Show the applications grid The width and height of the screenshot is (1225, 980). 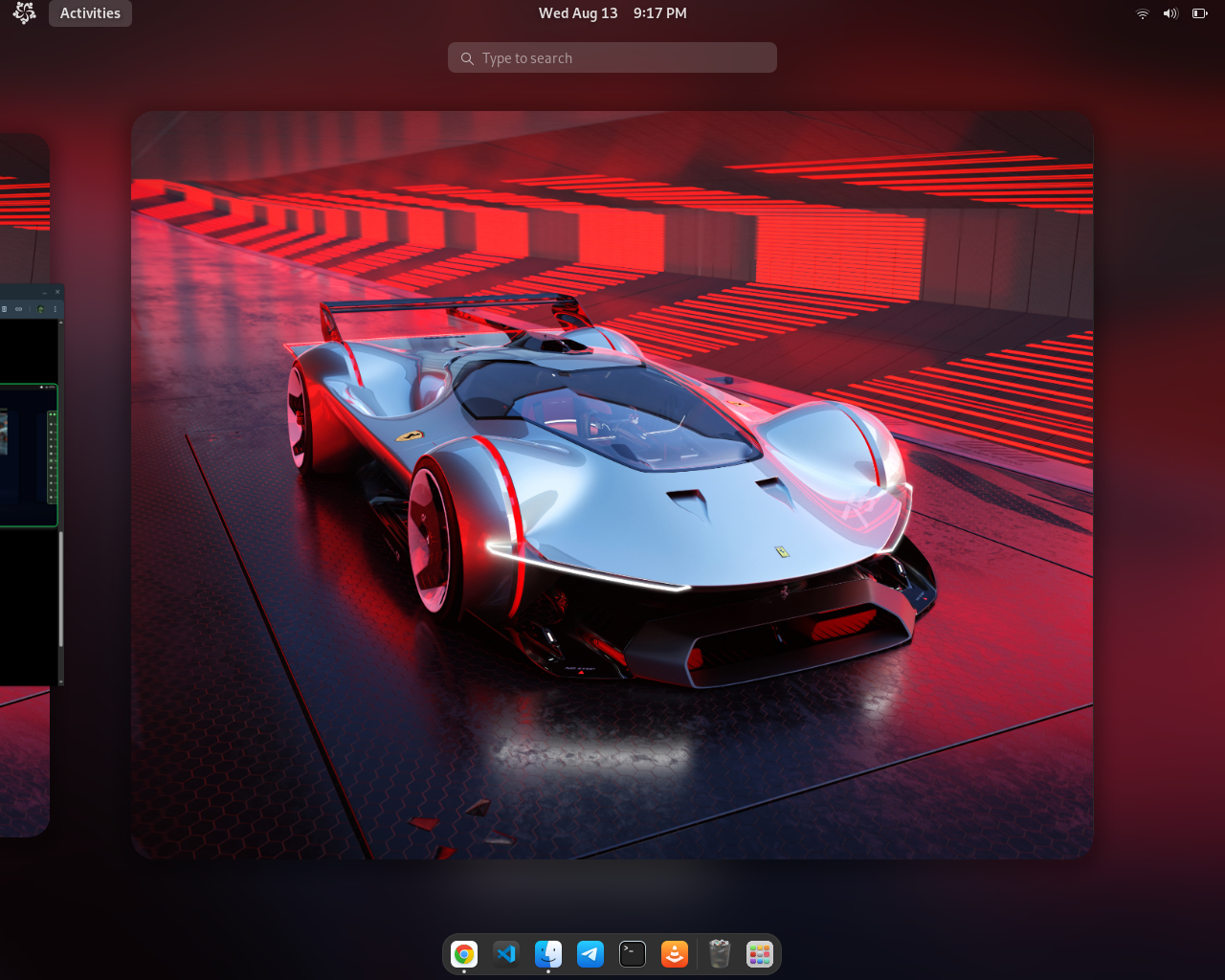[758, 953]
